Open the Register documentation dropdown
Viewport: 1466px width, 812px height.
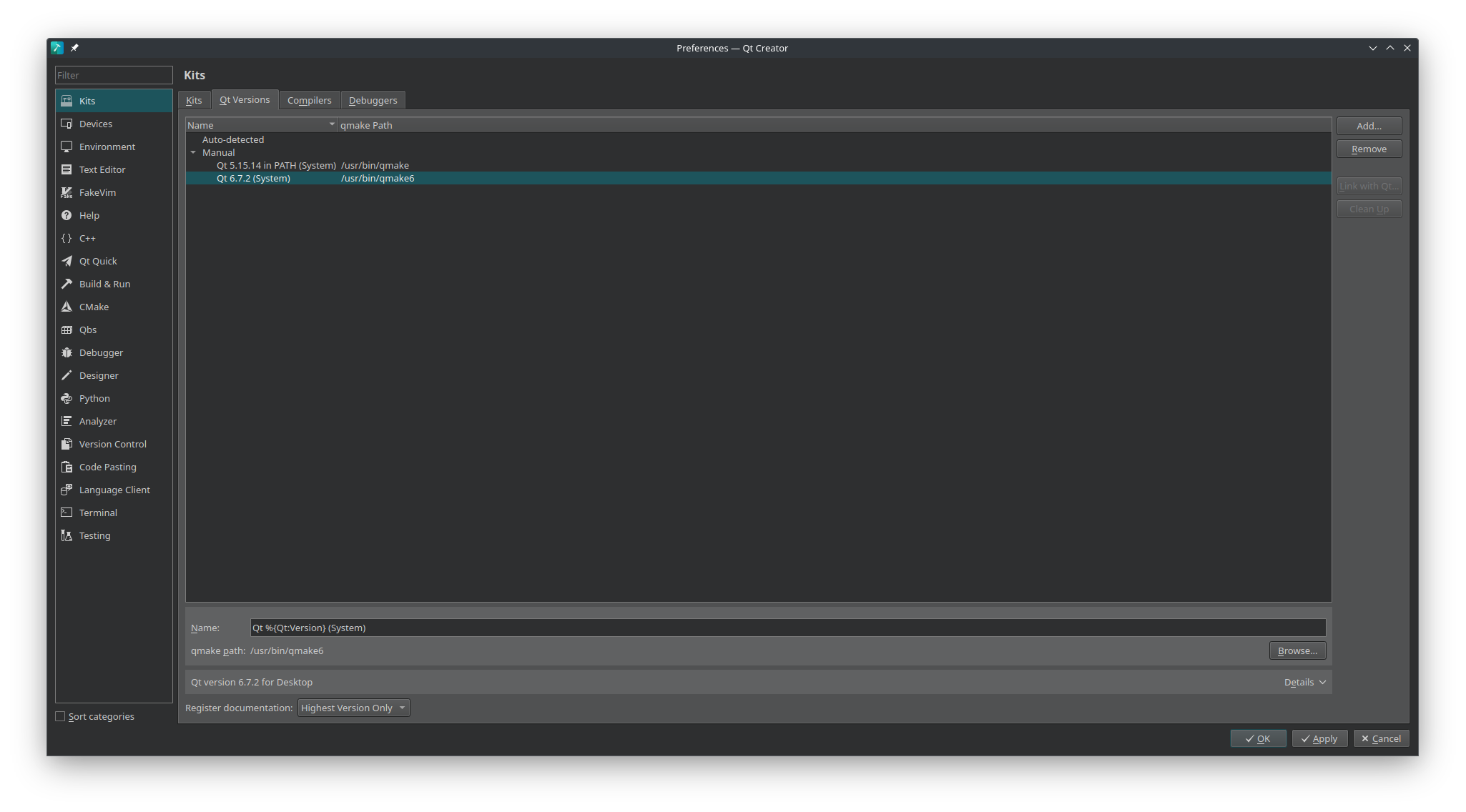point(353,708)
